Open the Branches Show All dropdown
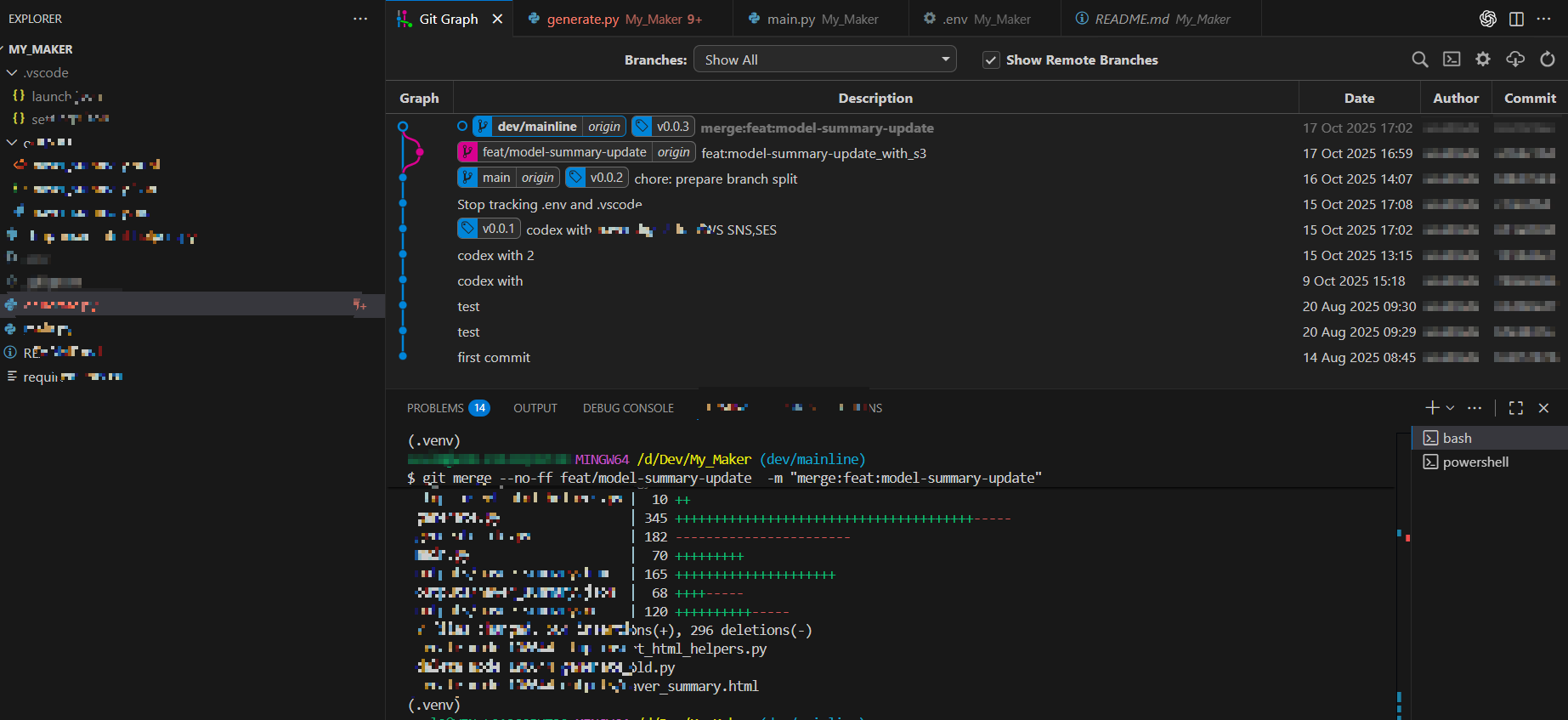This screenshot has width=1568, height=720. point(825,60)
